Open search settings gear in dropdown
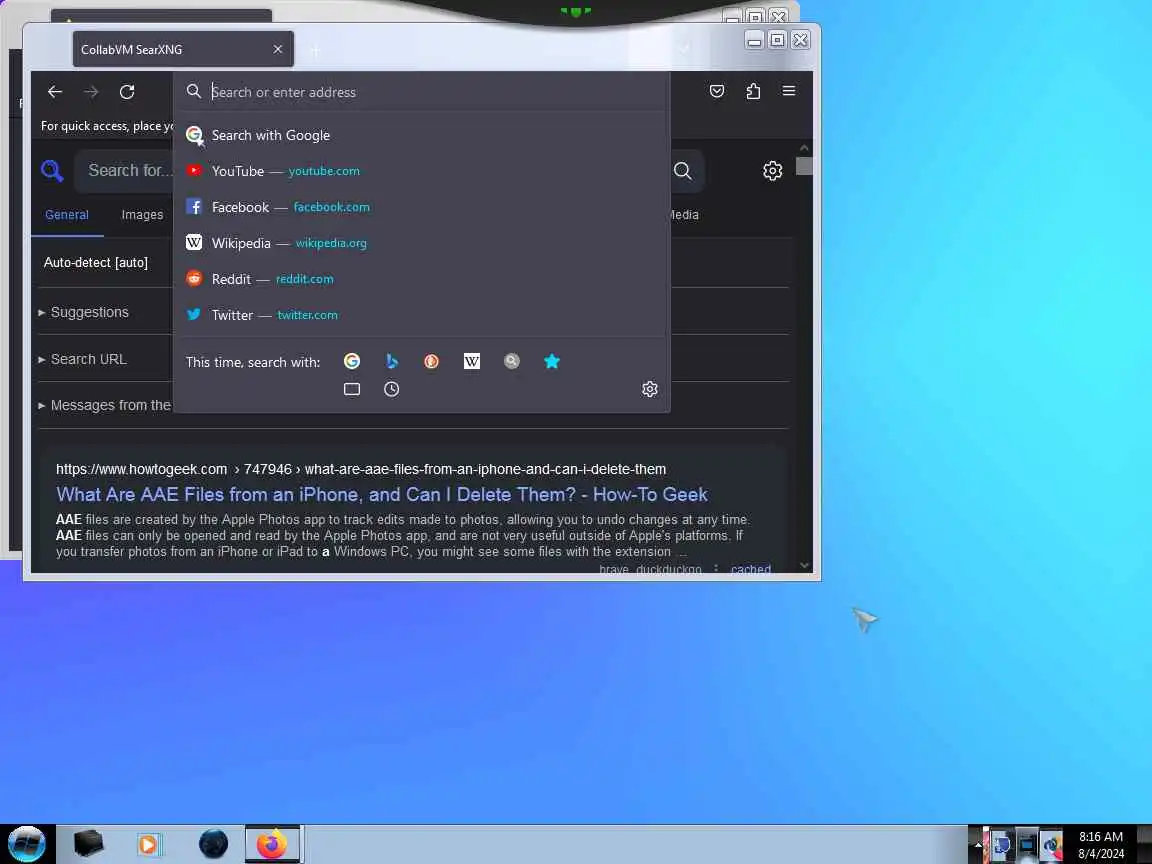Image resolution: width=1152 pixels, height=864 pixels. coord(649,389)
